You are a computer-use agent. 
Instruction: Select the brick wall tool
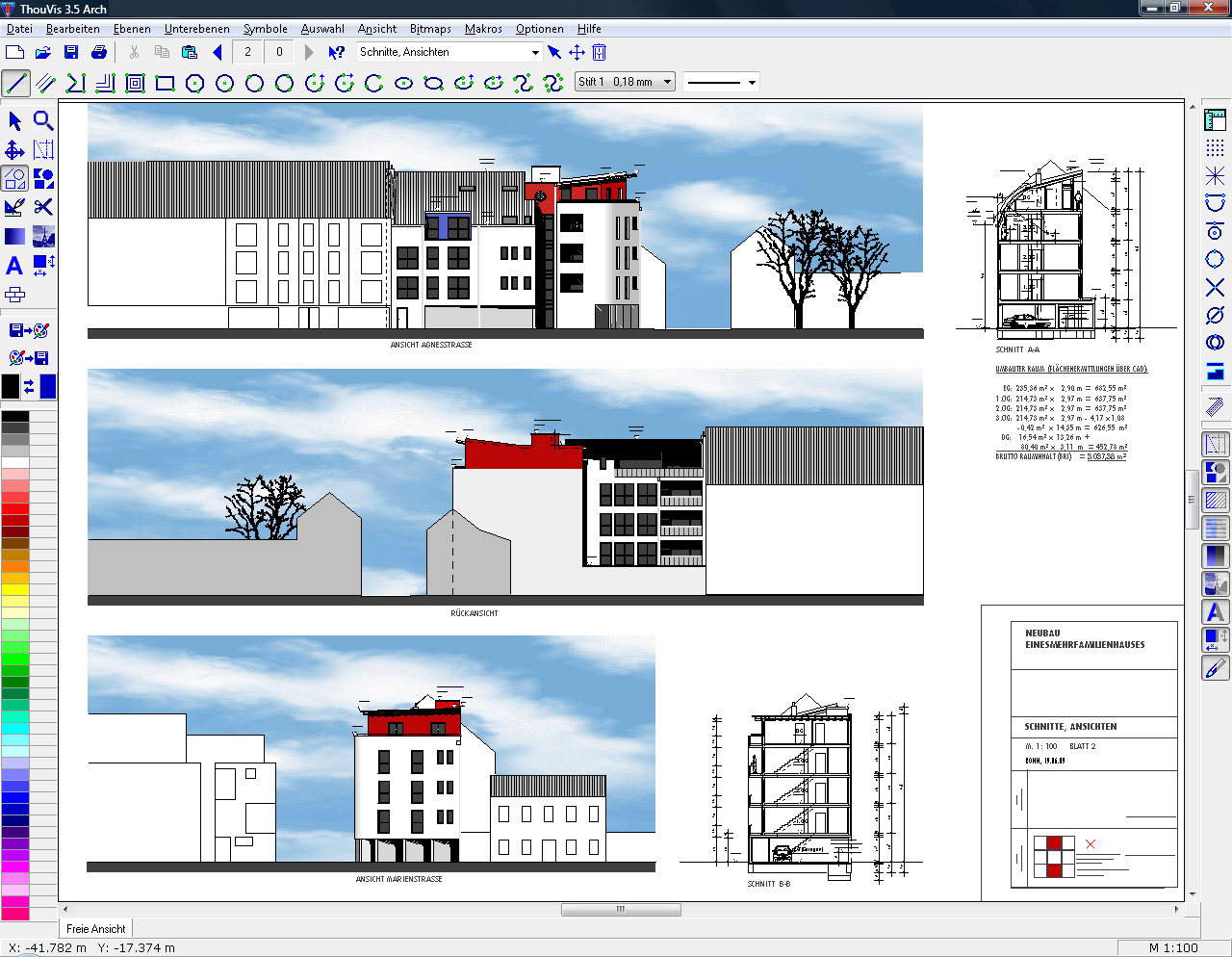click(x=14, y=295)
